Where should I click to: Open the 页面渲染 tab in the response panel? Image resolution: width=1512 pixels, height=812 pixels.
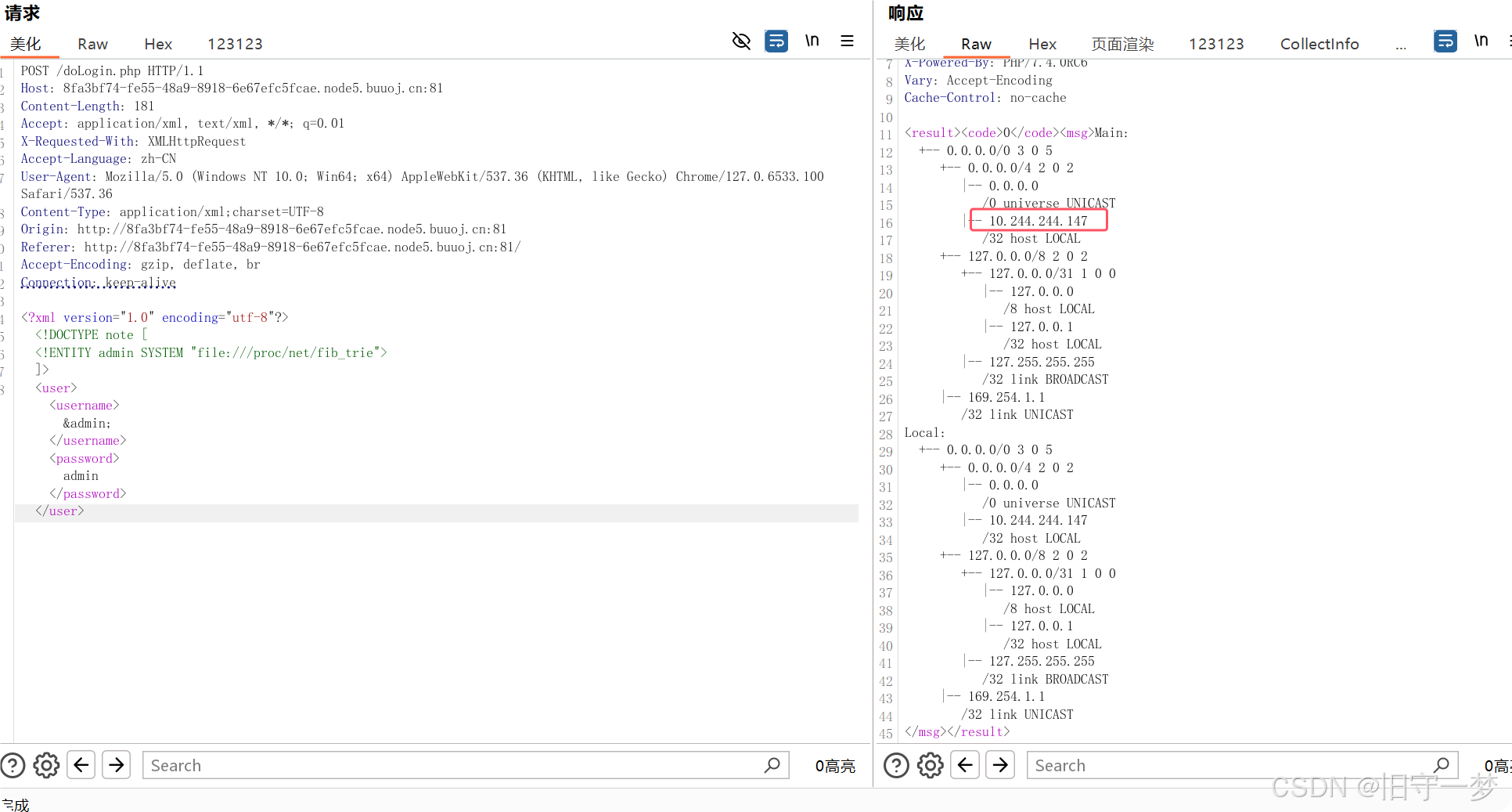(x=1122, y=44)
